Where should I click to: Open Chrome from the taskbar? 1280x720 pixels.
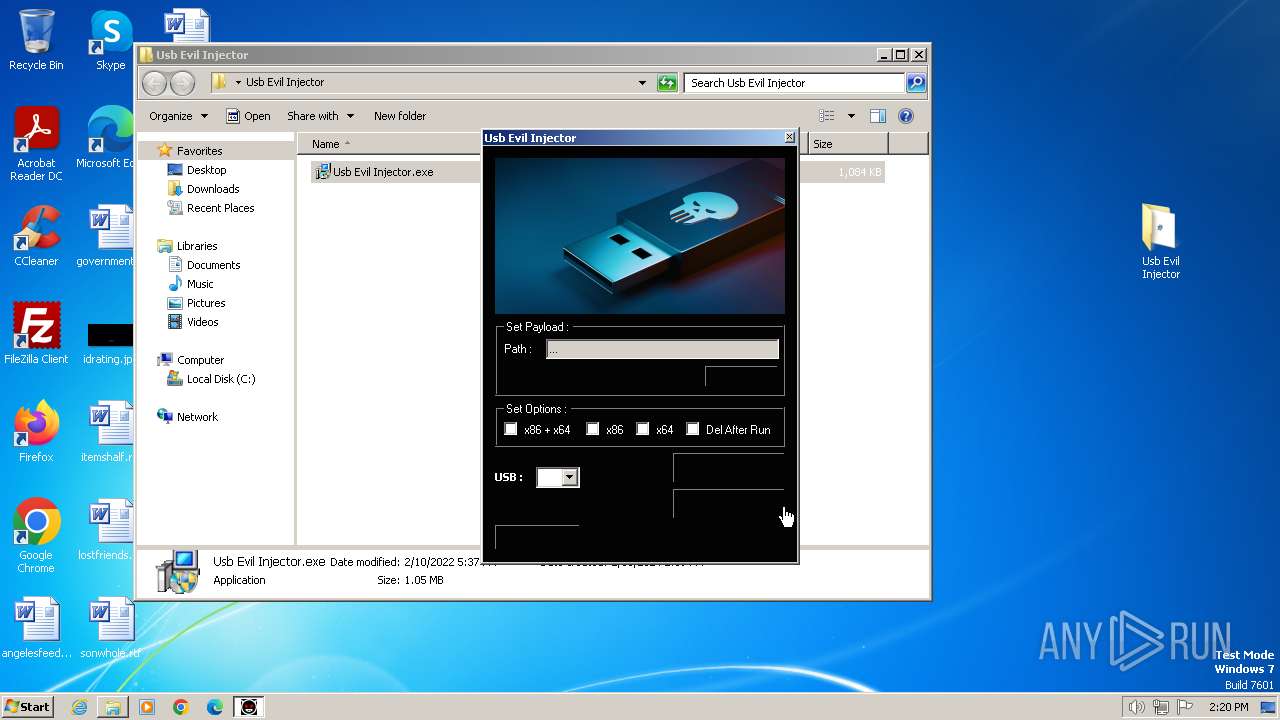click(x=181, y=707)
